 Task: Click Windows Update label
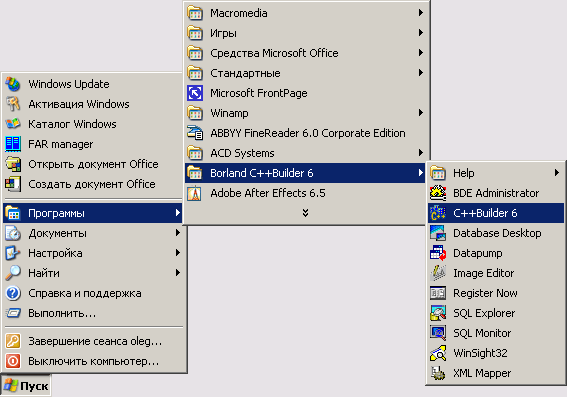tap(69, 84)
